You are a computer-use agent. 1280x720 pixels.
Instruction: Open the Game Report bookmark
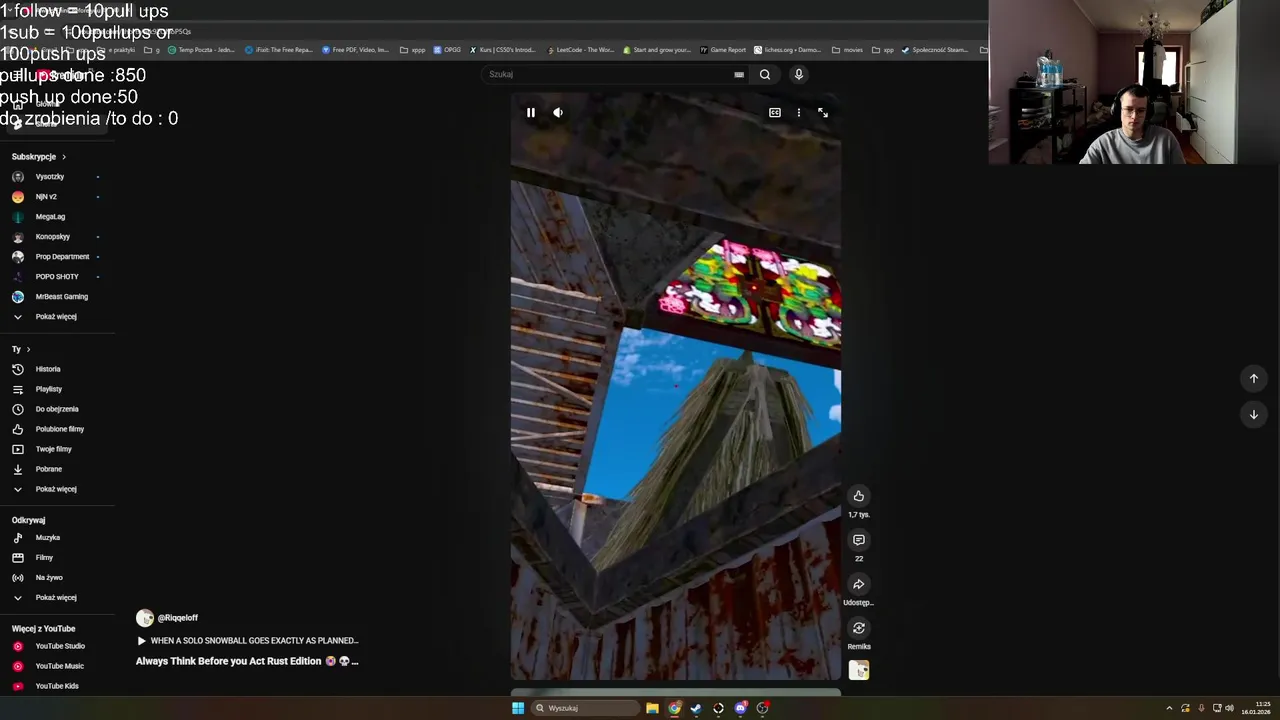pyautogui.click(x=723, y=50)
